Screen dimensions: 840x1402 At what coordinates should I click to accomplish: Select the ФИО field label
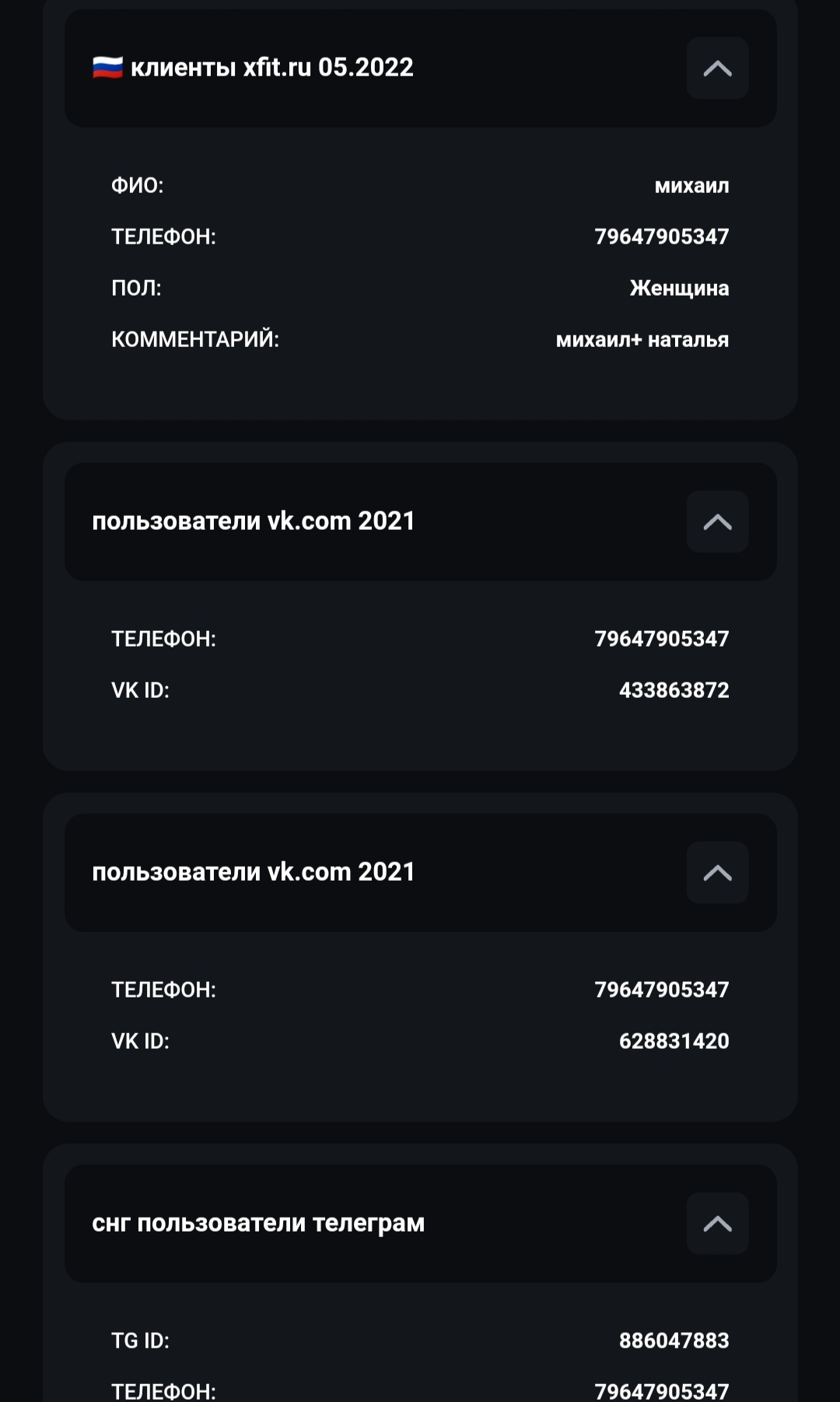pos(137,186)
